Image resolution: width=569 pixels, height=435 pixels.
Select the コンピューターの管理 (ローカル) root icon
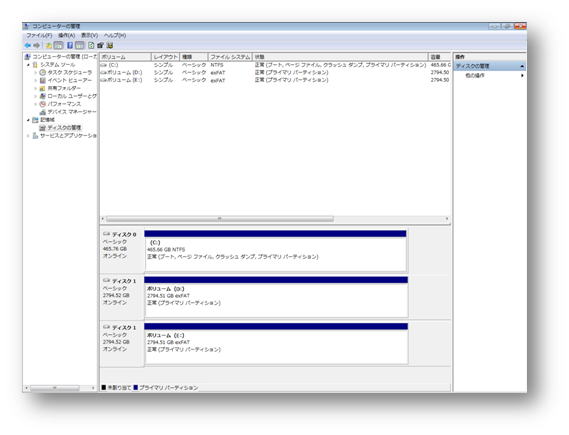pyautogui.click(x=27, y=57)
